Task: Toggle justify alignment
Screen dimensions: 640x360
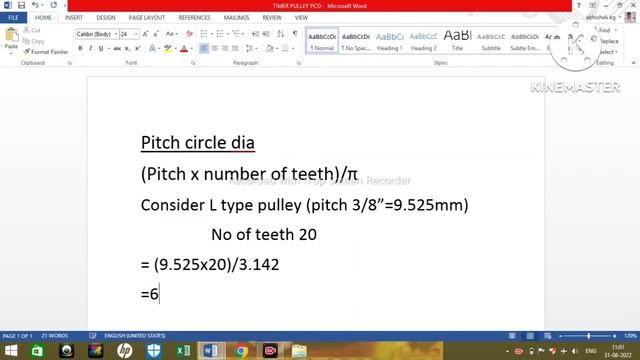Action: (235, 49)
